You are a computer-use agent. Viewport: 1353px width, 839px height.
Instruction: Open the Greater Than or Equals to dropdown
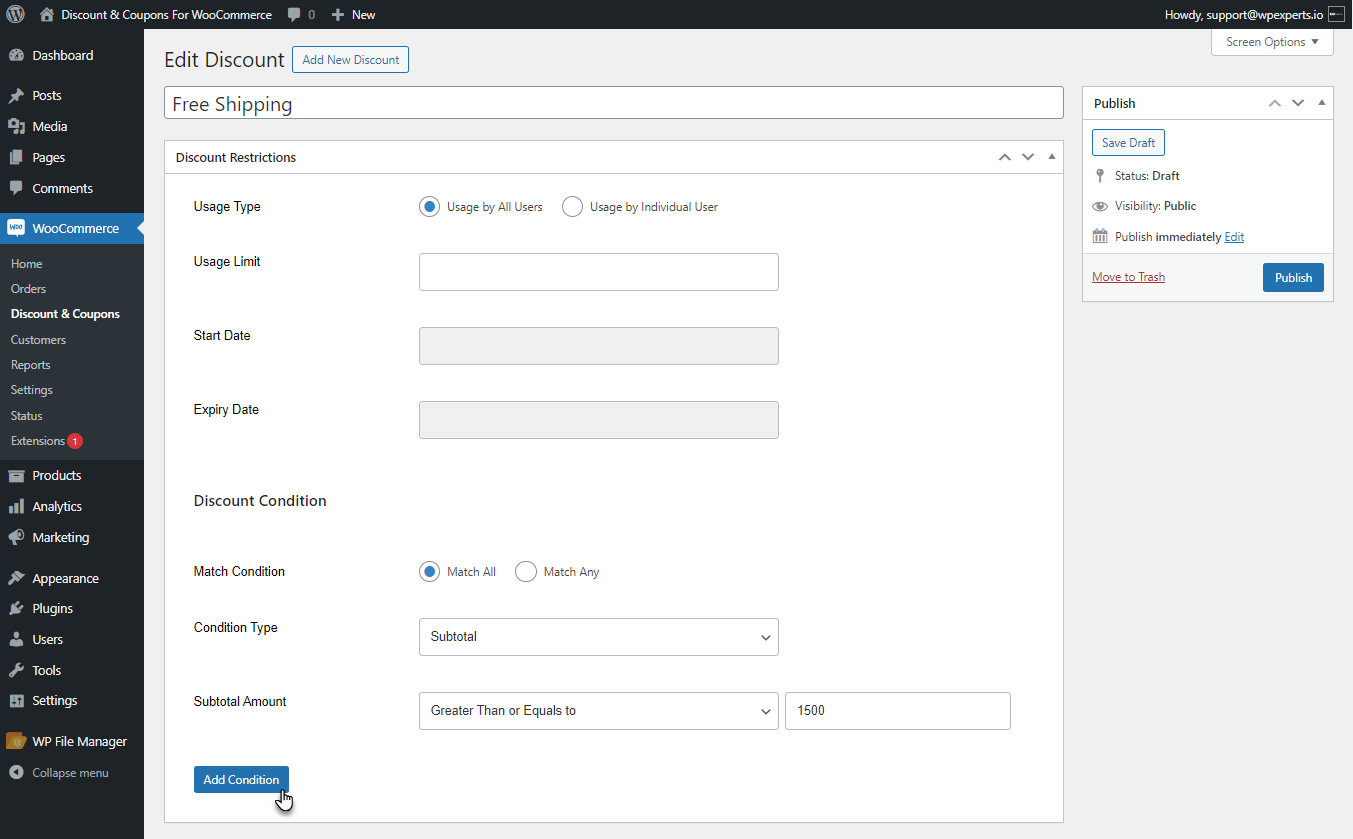tap(598, 711)
